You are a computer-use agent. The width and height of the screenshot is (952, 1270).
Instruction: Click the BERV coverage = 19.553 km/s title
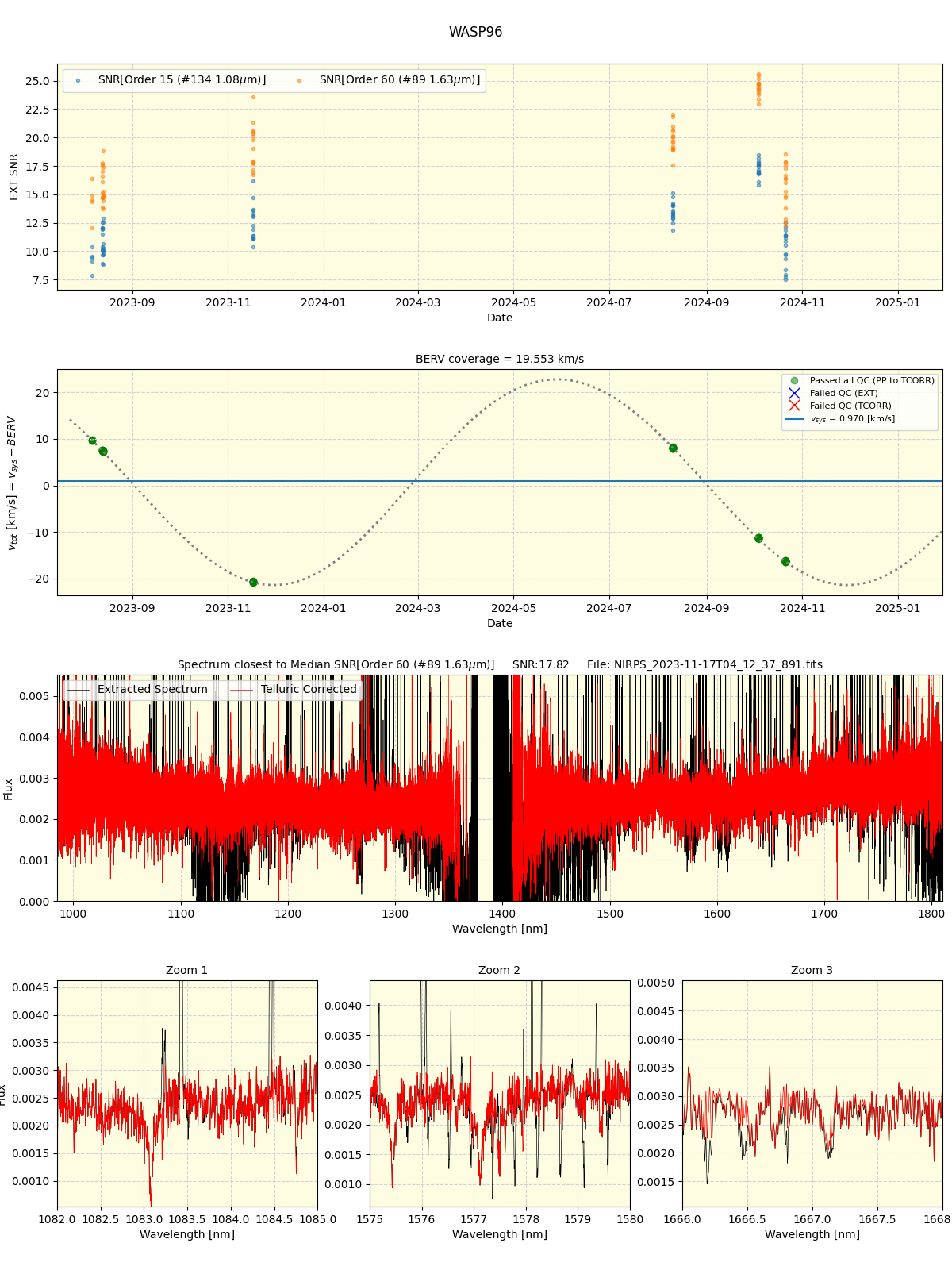[x=500, y=360]
